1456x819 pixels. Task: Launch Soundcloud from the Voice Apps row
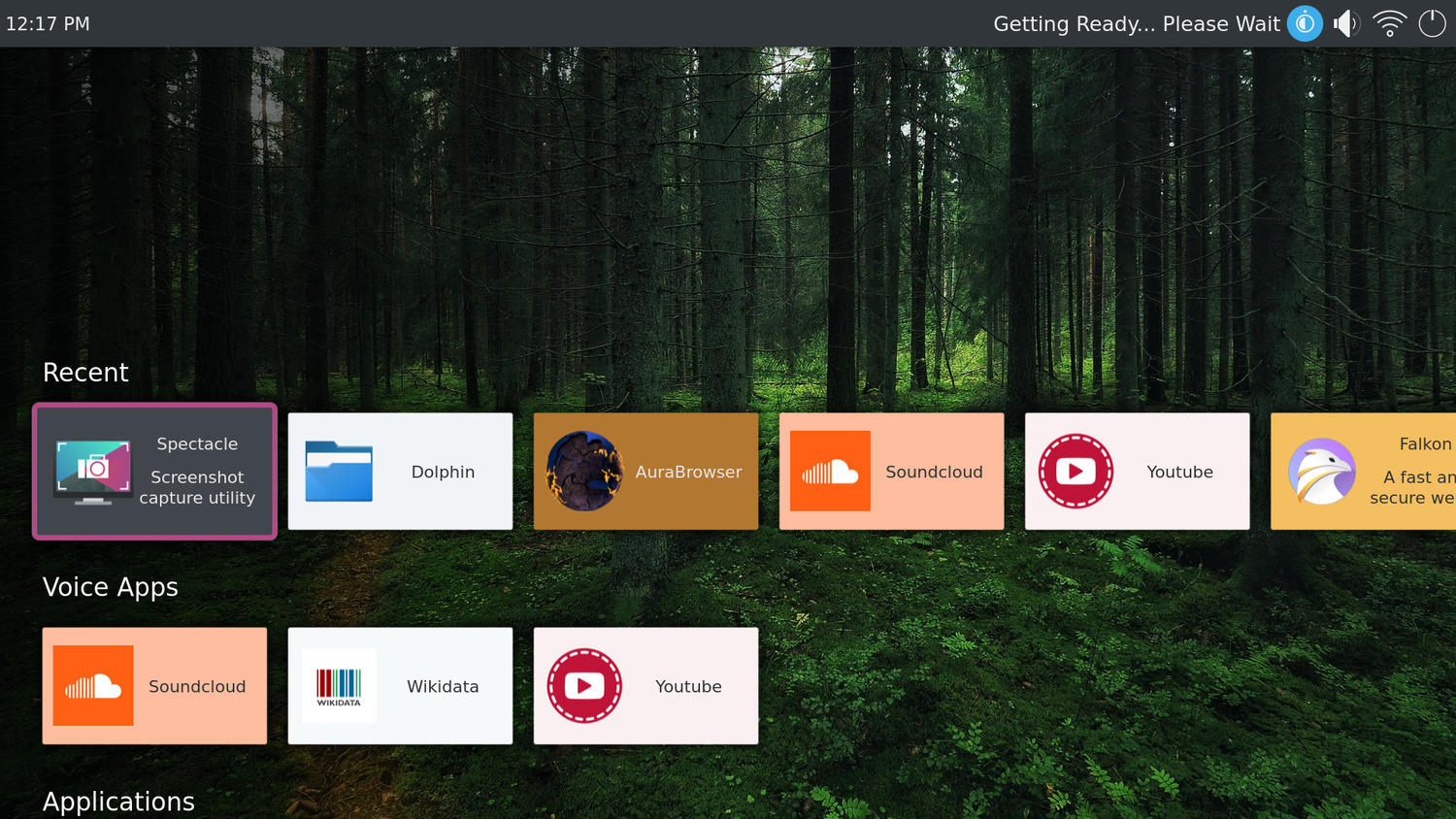[x=154, y=686]
